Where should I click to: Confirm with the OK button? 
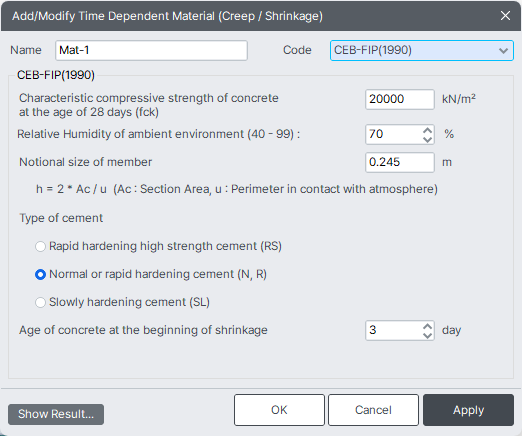[279, 410]
